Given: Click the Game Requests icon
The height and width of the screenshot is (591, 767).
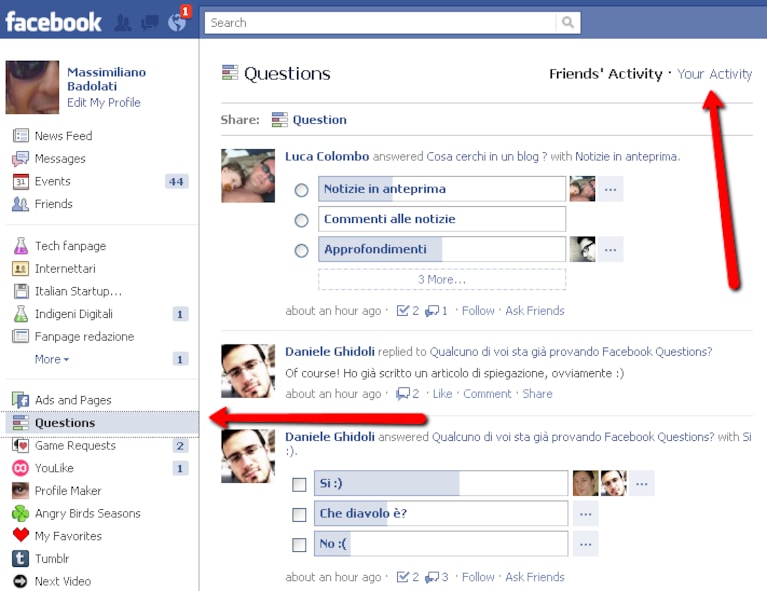Looking at the screenshot, I should 21,445.
